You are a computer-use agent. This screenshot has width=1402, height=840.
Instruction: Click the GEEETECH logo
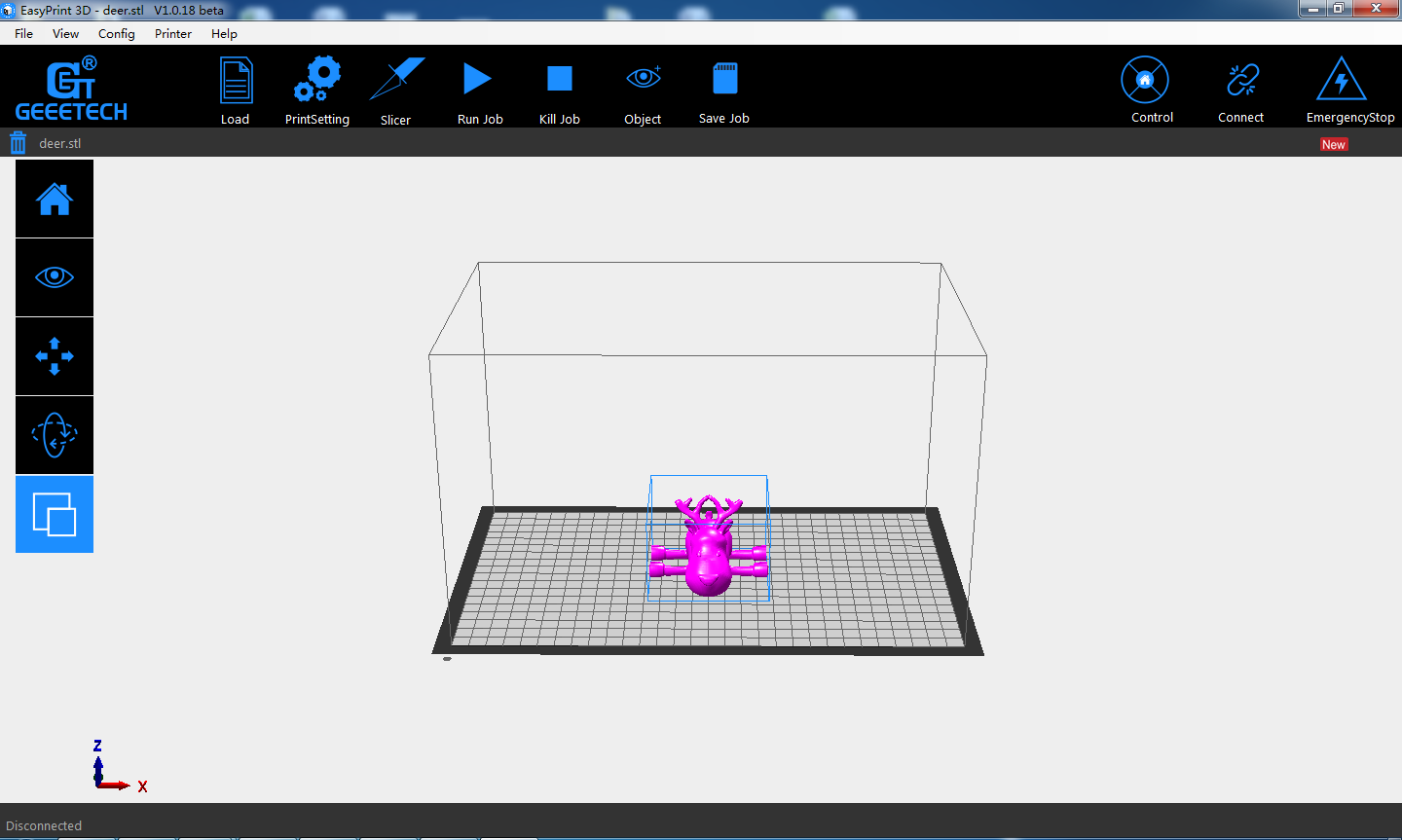pyautogui.click(x=71, y=89)
